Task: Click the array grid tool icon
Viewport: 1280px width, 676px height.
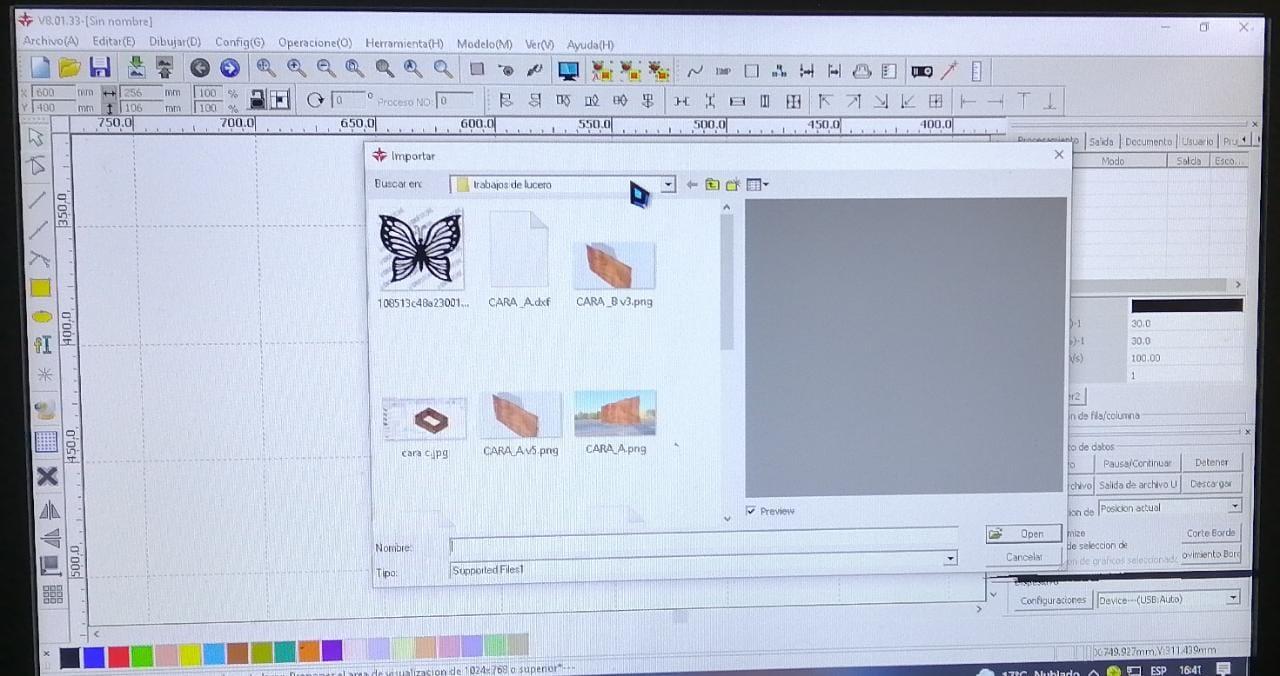Action: [52, 594]
